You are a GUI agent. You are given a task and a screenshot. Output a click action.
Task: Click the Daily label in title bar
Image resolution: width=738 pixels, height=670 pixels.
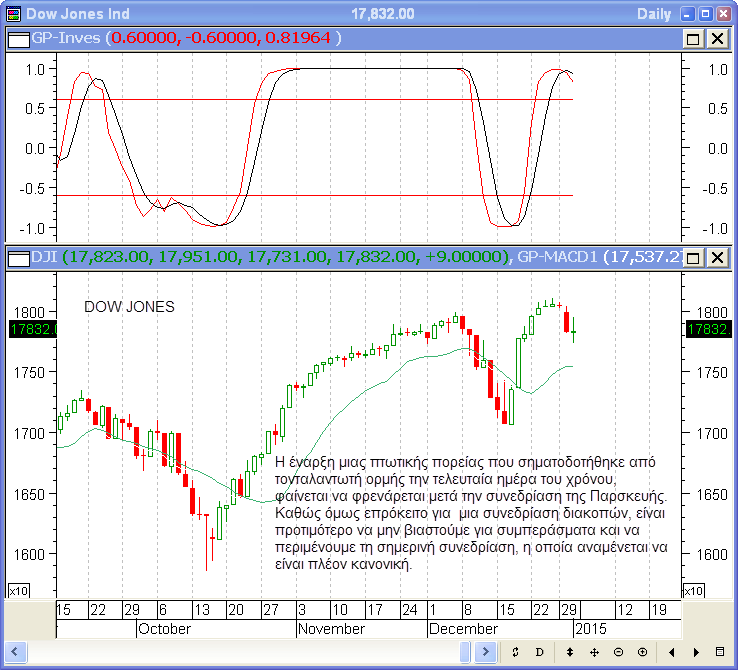[x=654, y=14]
